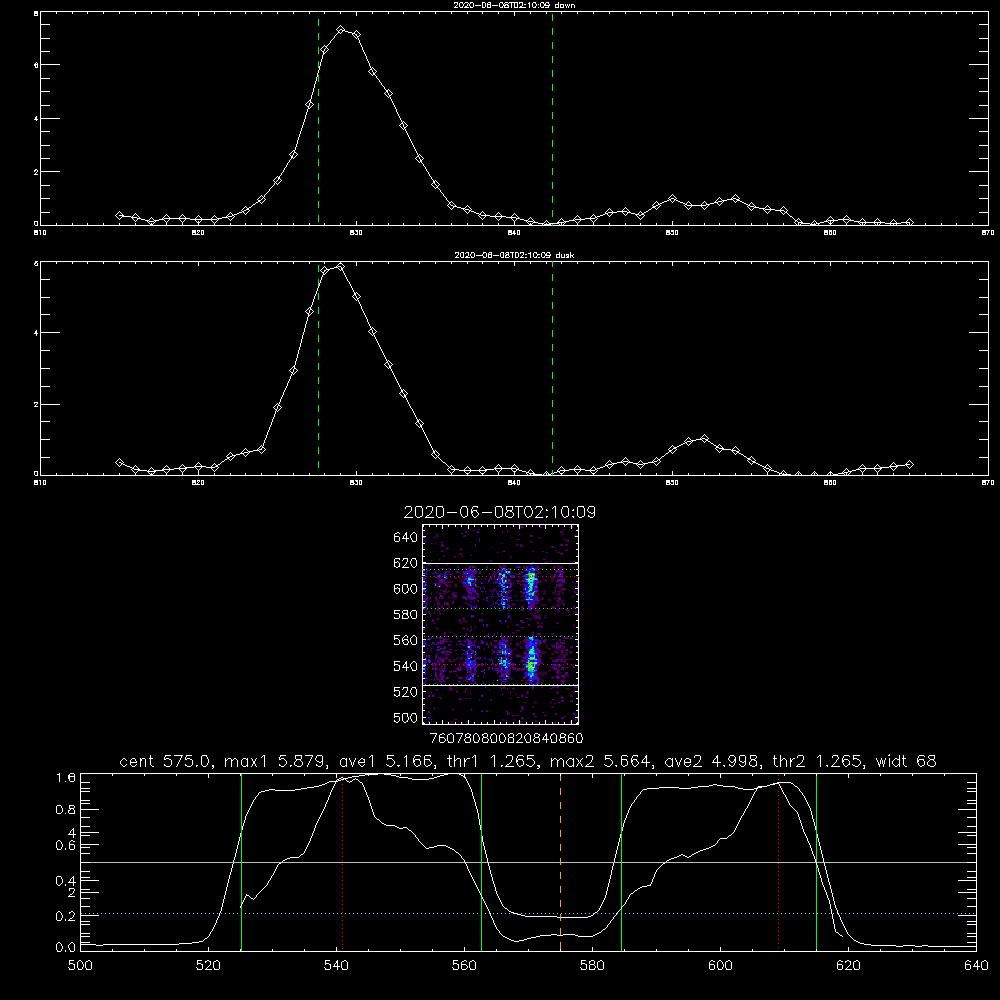Click the second green dashed line in the dusk plot
Screen dimensions: 1000x1000
pyautogui.click(x=552, y=369)
